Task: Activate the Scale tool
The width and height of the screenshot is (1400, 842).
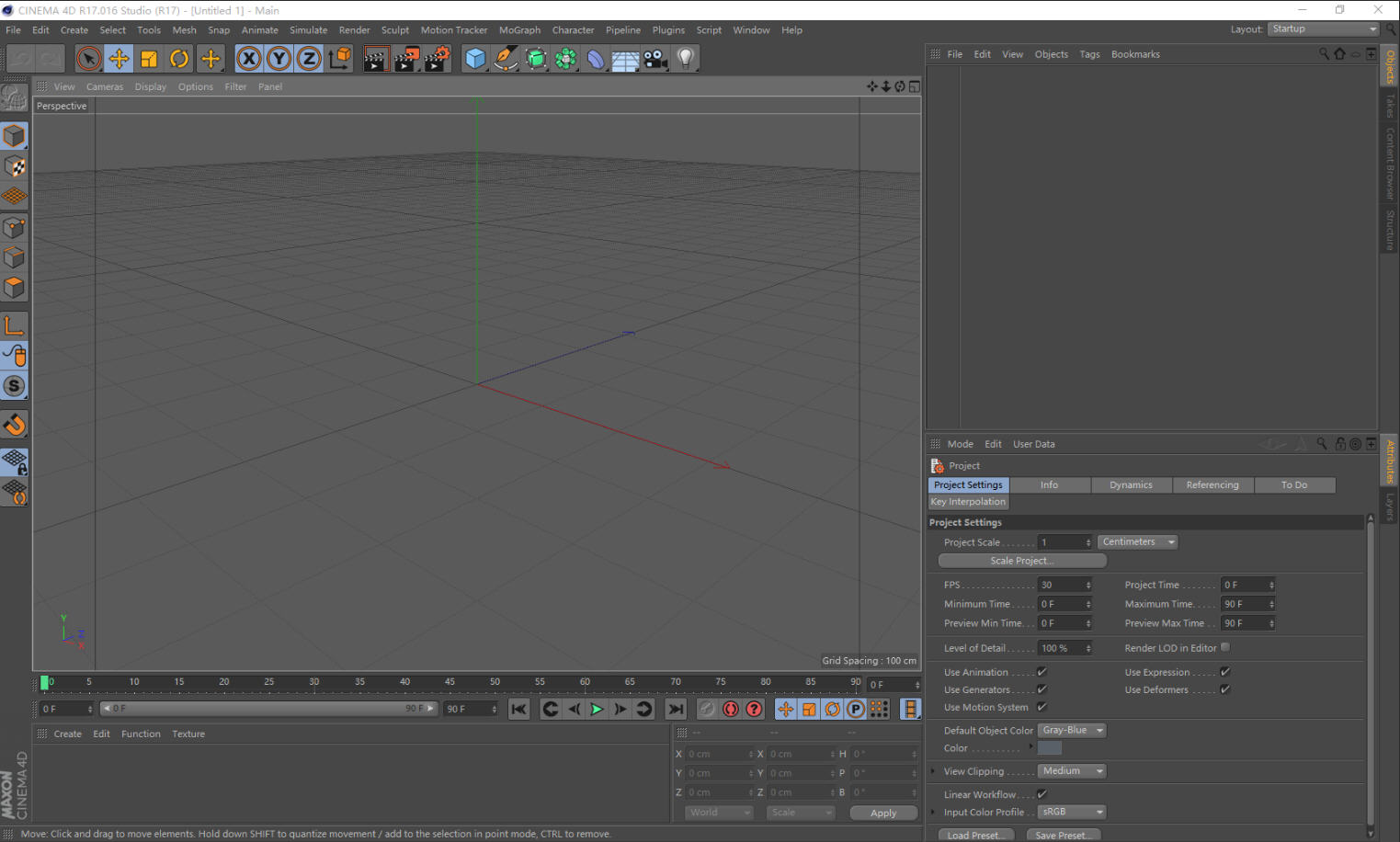Action: pos(149,59)
